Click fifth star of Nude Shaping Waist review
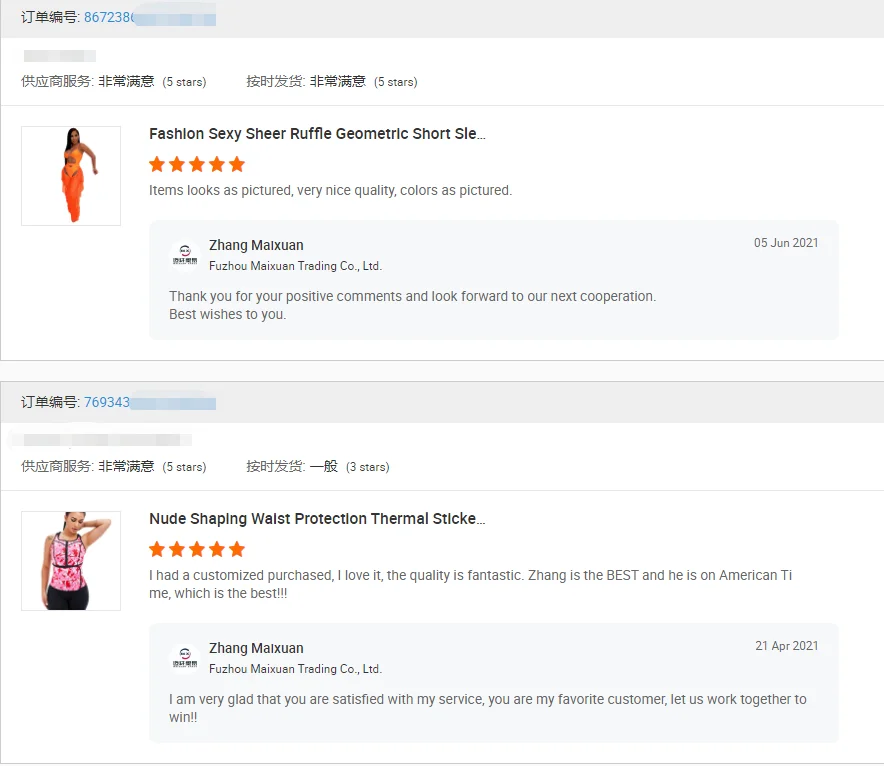The image size is (884, 766). pos(236,549)
